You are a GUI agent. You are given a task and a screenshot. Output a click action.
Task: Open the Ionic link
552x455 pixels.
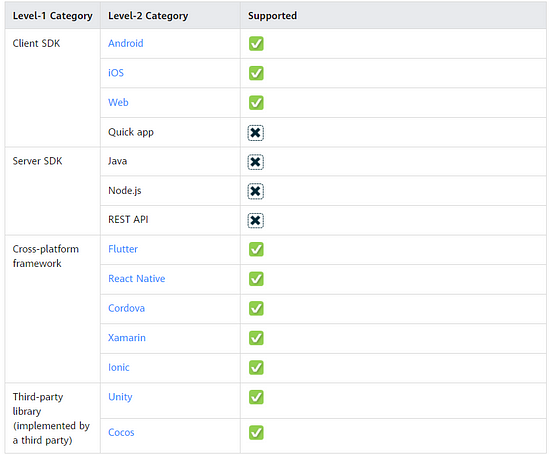119,367
